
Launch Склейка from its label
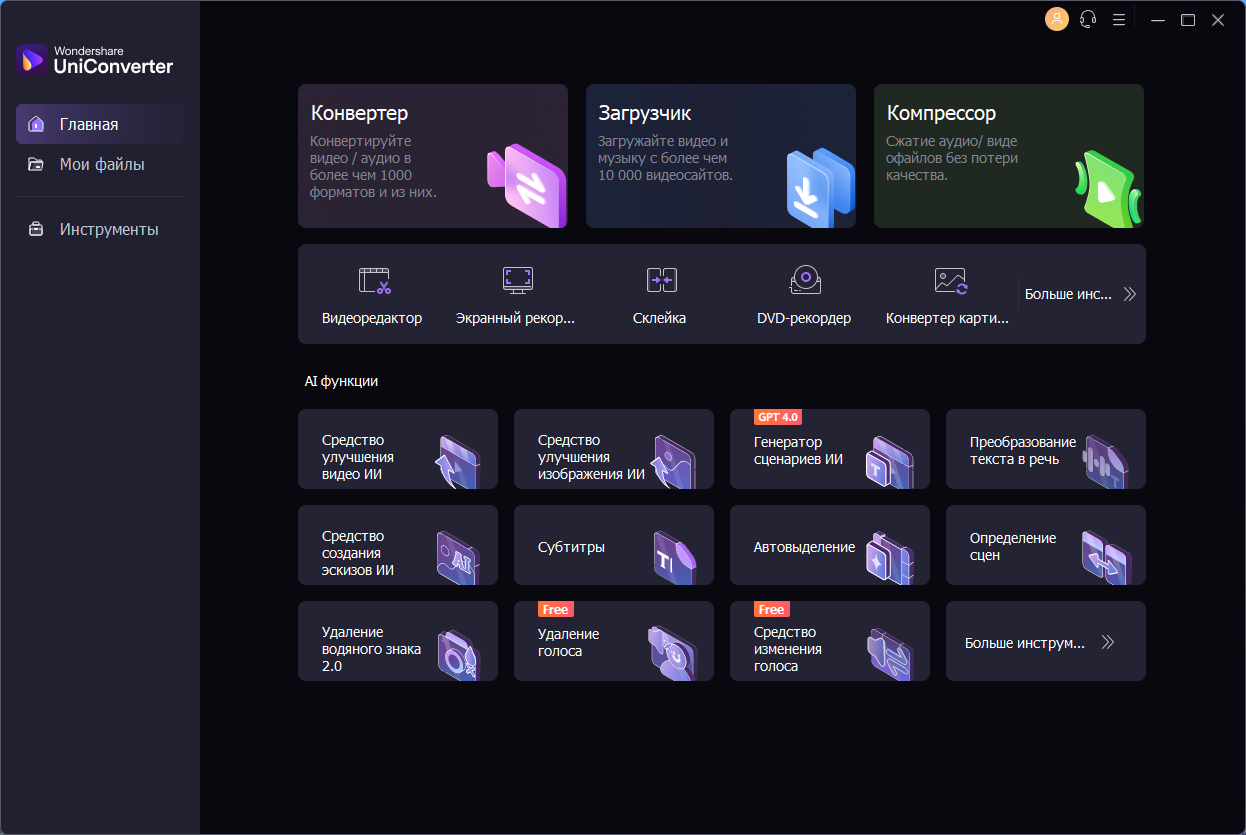point(660,318)
